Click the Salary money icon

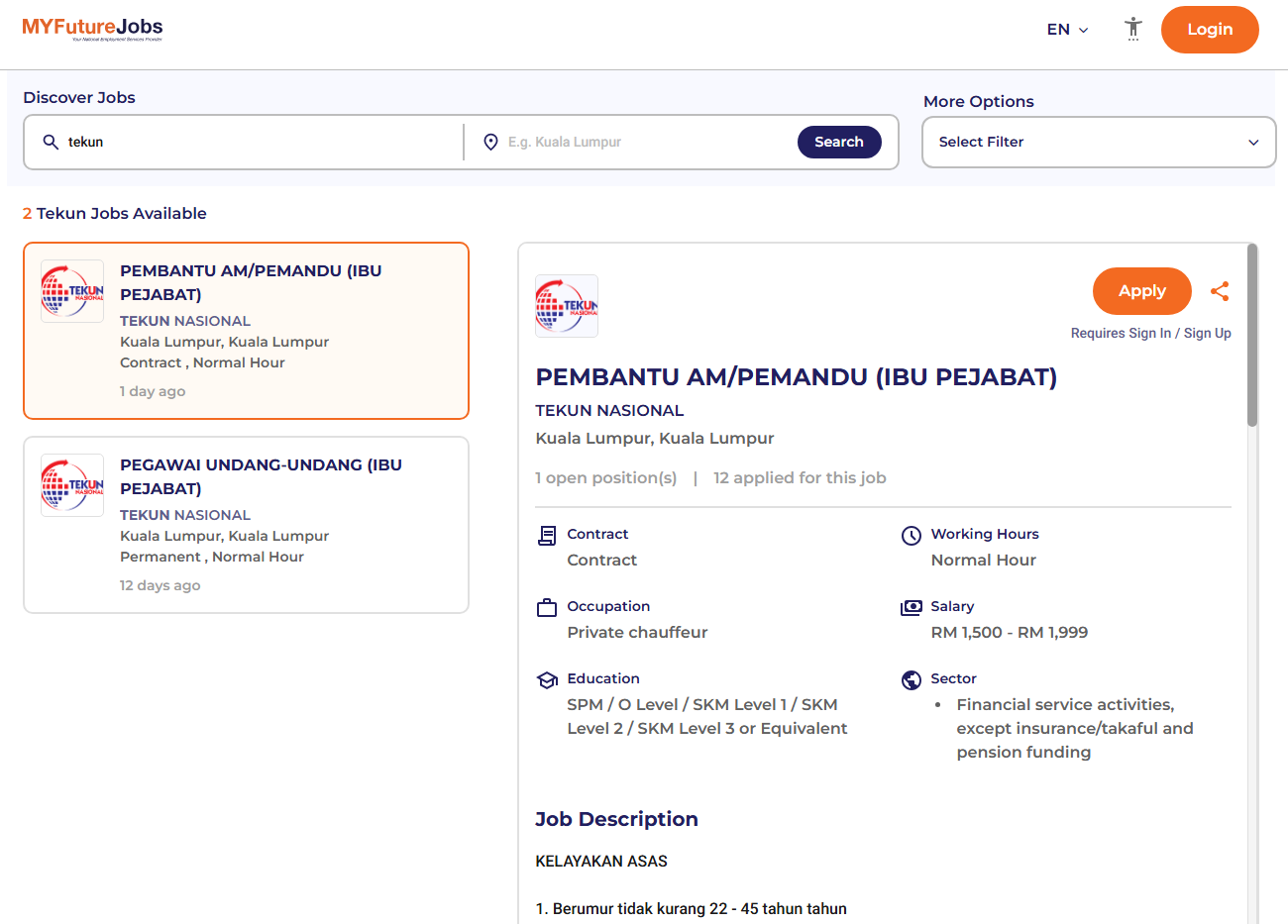click(912, 608)
